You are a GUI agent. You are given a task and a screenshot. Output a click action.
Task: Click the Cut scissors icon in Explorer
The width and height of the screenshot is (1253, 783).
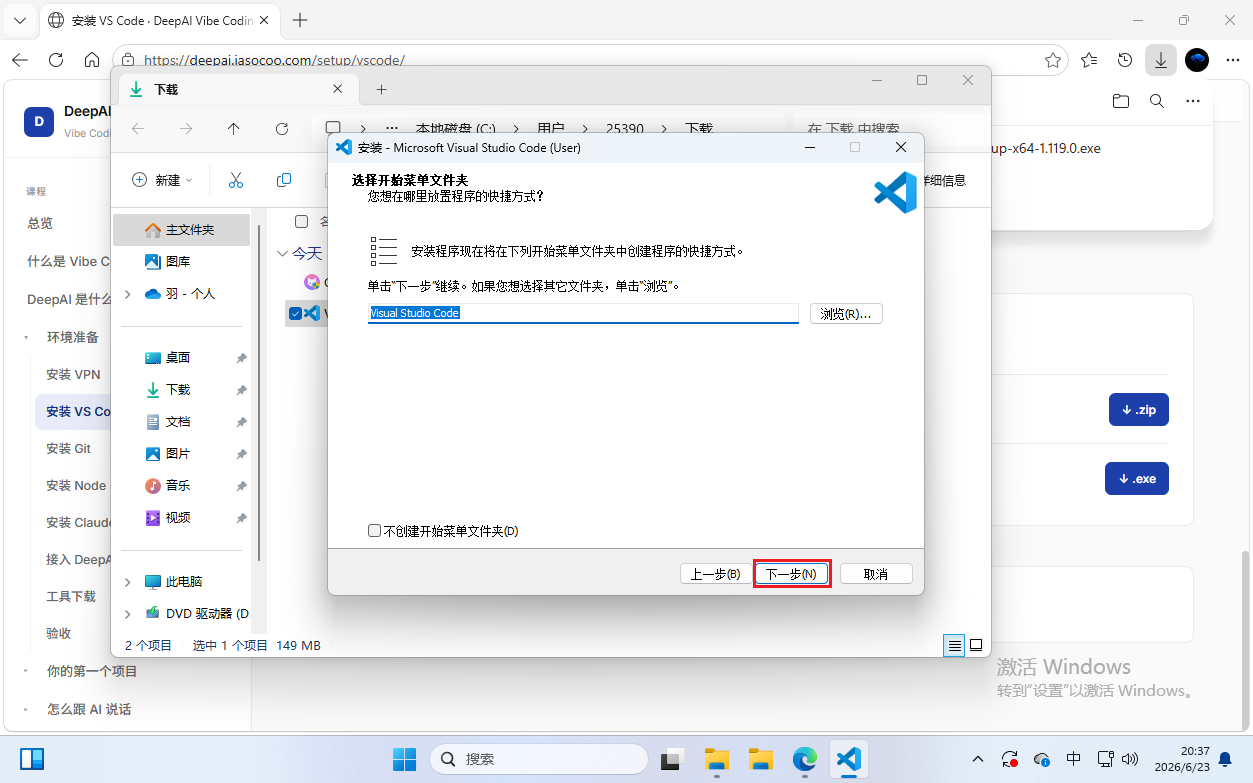236,180
